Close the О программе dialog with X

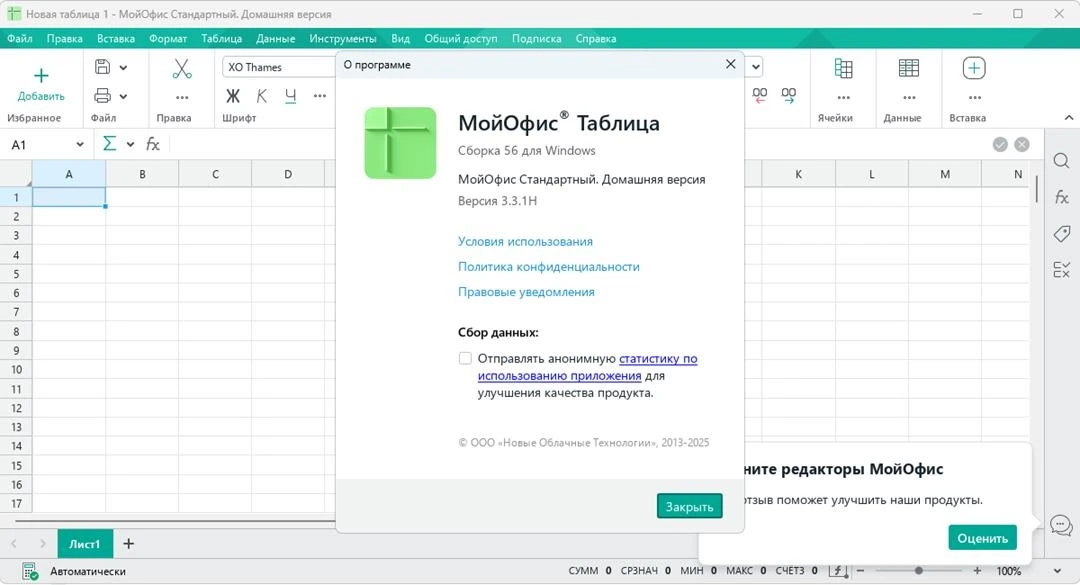(x=731, y=64)
